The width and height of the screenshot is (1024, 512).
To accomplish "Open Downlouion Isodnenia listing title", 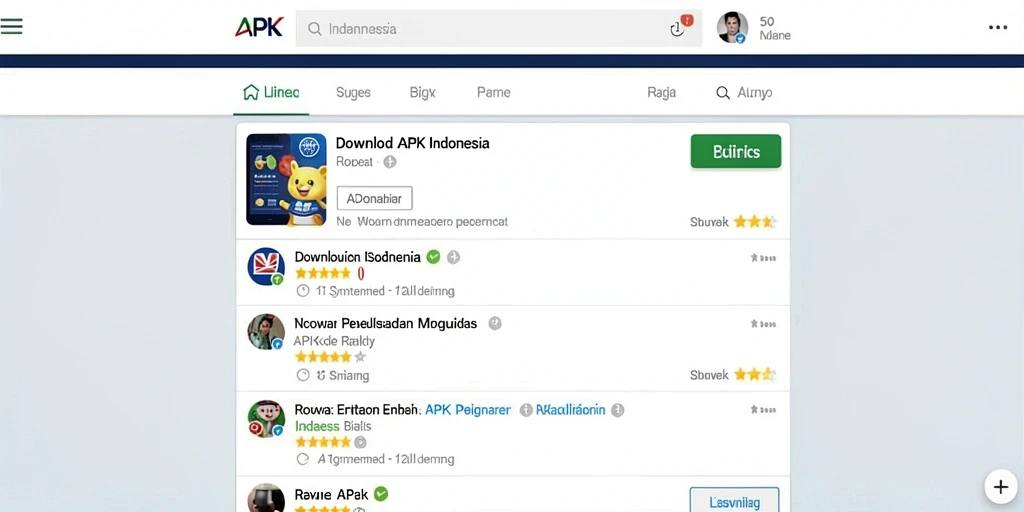I will [x=357, y=257].
